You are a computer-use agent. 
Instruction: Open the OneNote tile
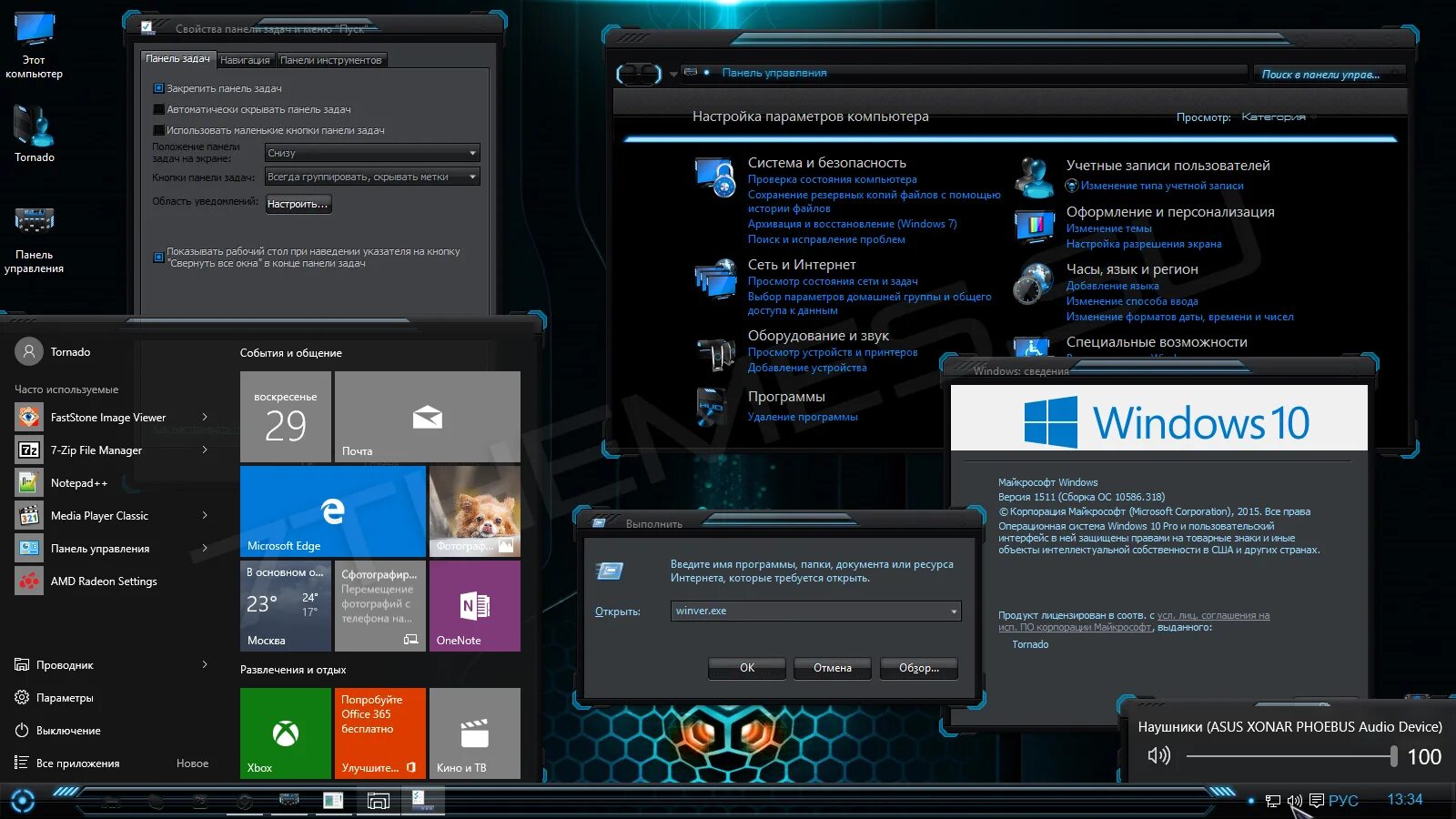pyautogui.click(x=475, y=606)
